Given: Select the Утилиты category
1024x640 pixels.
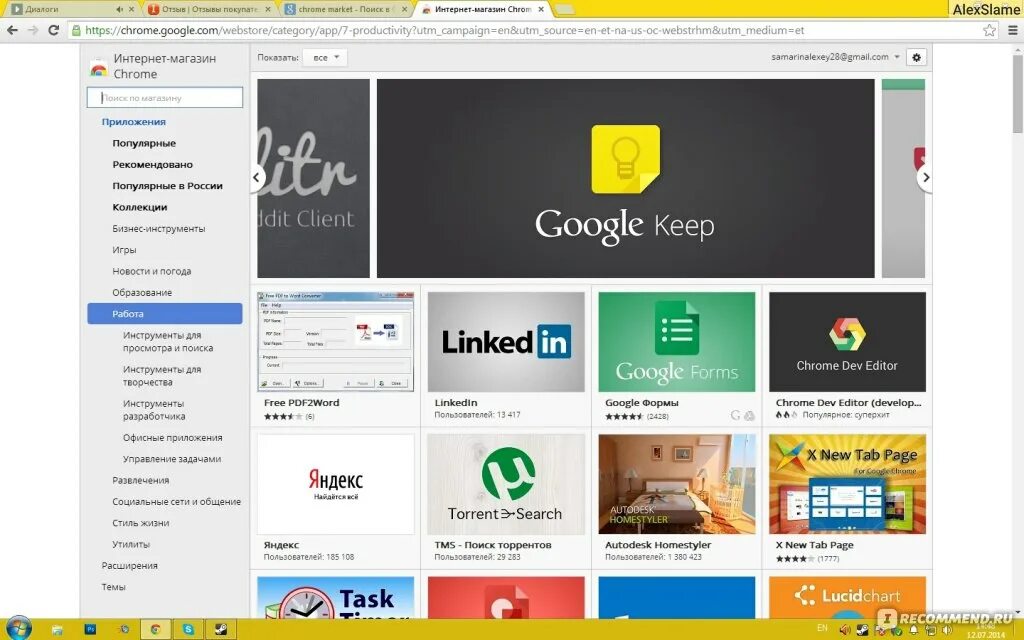Looking at the screenshot, I should click(131, 544).
